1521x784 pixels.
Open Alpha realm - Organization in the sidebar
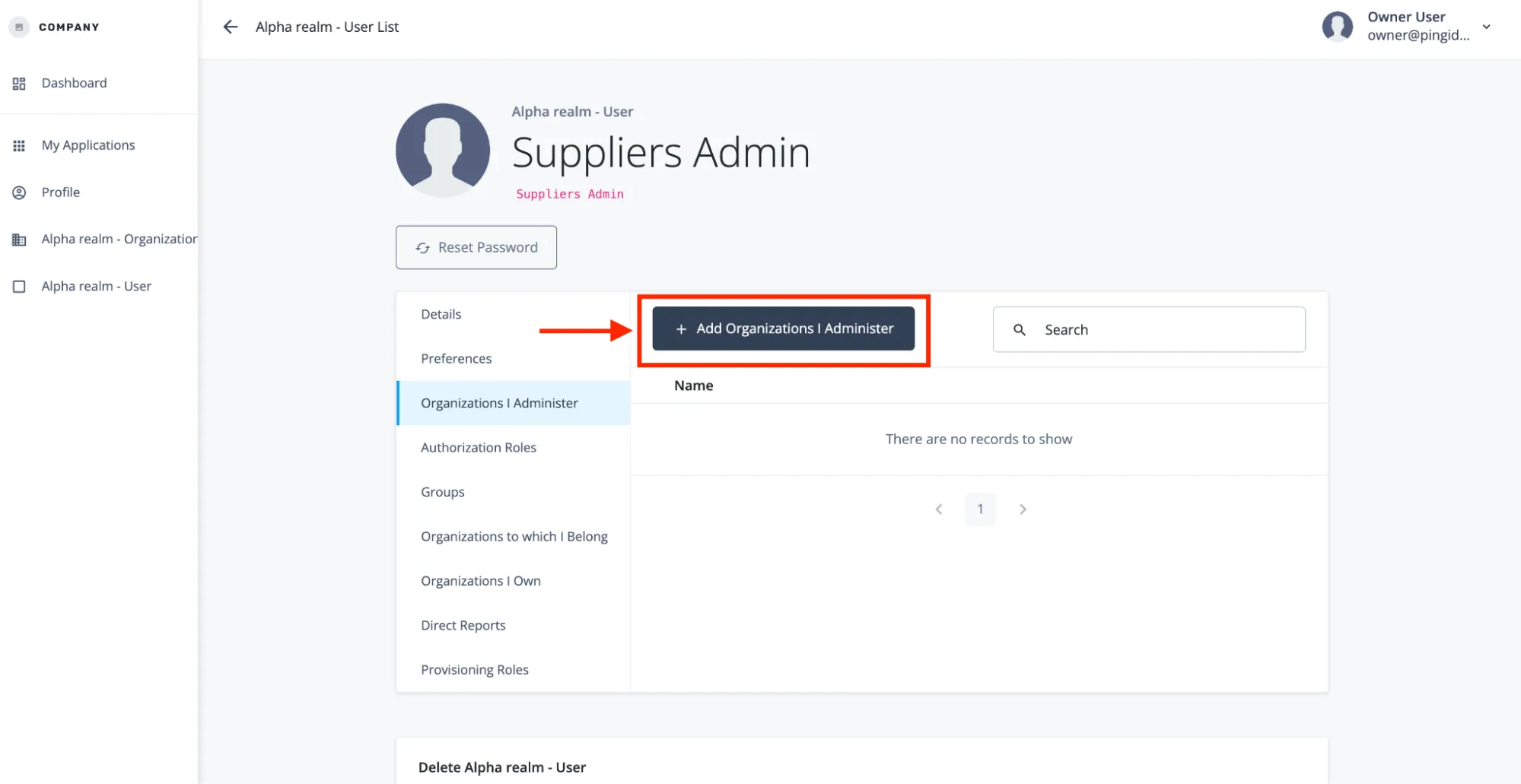coord(119,239)
